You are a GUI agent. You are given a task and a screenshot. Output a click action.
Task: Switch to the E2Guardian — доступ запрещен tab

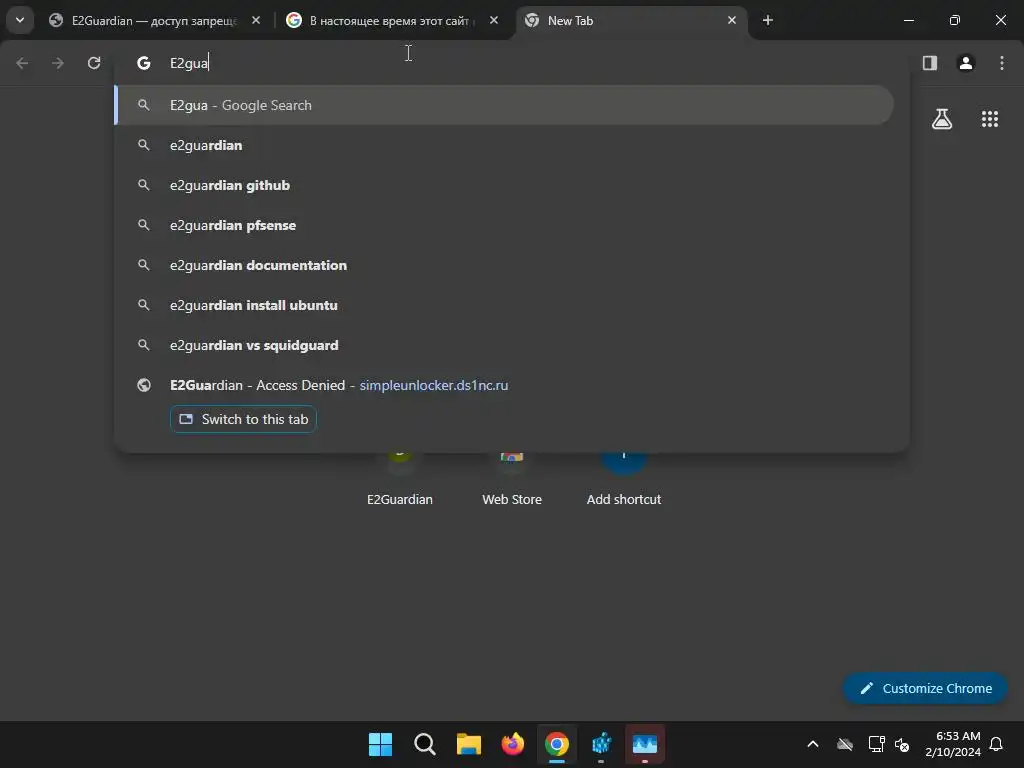point(153,20)
